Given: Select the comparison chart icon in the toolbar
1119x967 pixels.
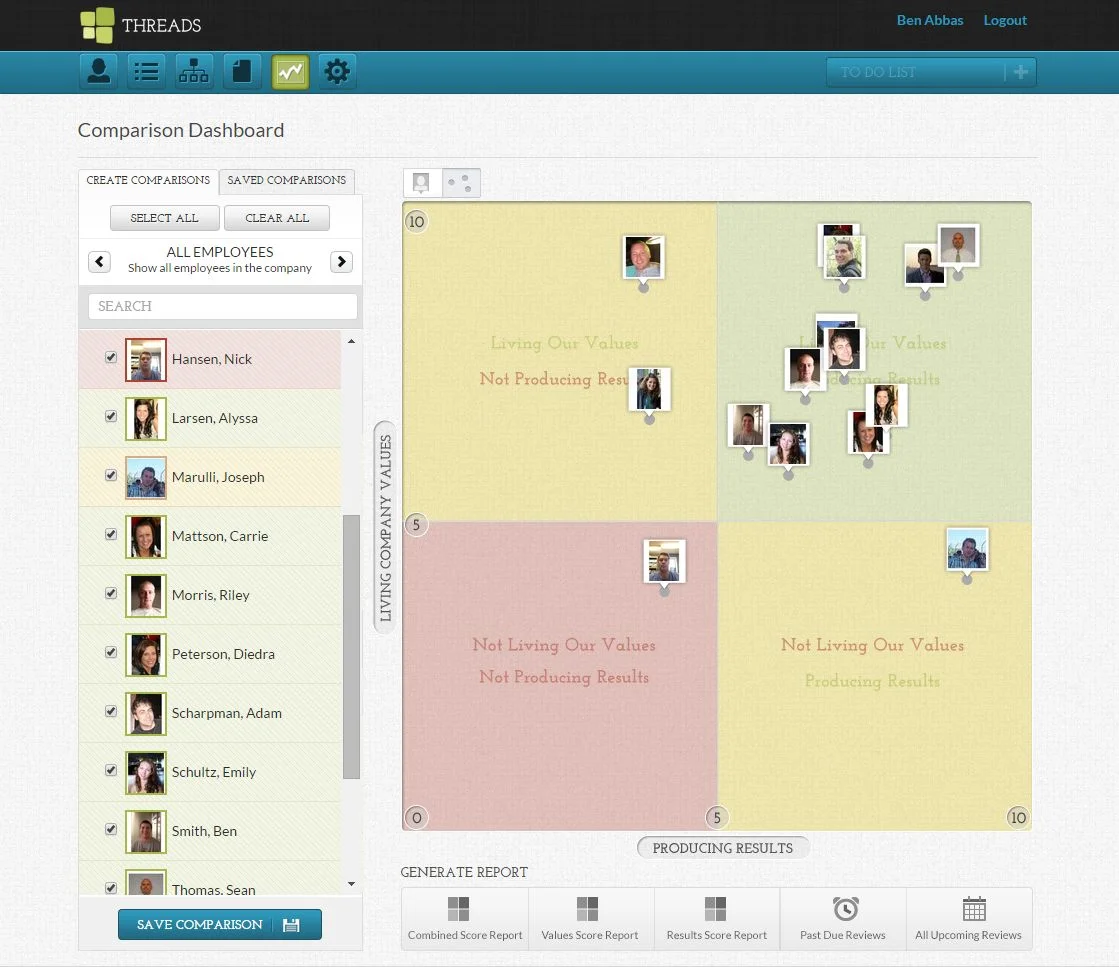Looking at the screenshot, I should click(290, 71).
